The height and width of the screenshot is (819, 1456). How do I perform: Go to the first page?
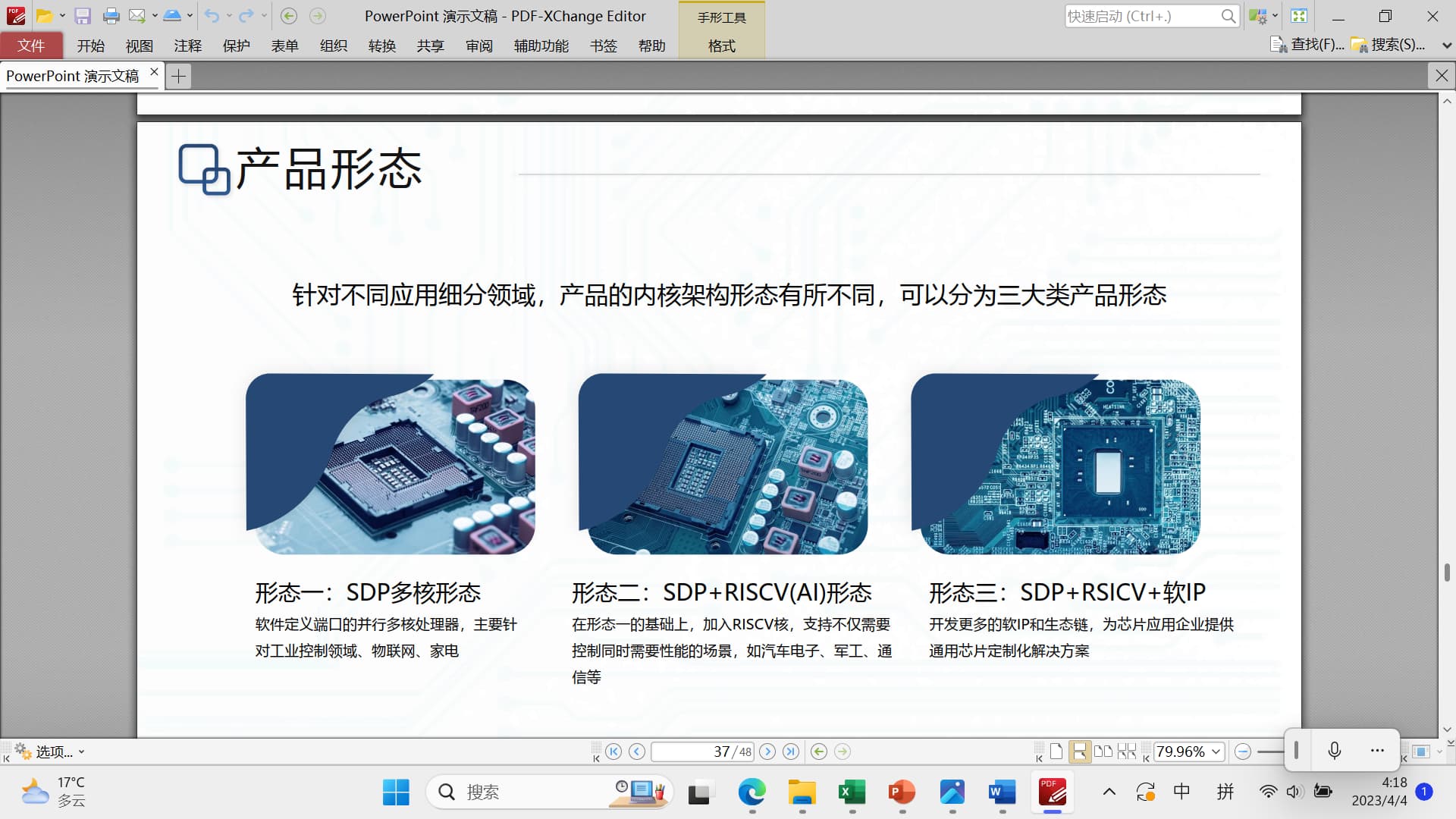click(613, 752)
